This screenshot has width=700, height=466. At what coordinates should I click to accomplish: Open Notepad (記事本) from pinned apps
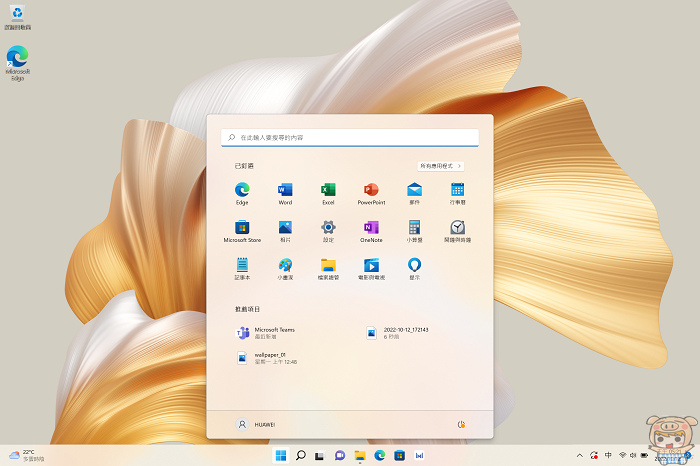coord(242,266)
